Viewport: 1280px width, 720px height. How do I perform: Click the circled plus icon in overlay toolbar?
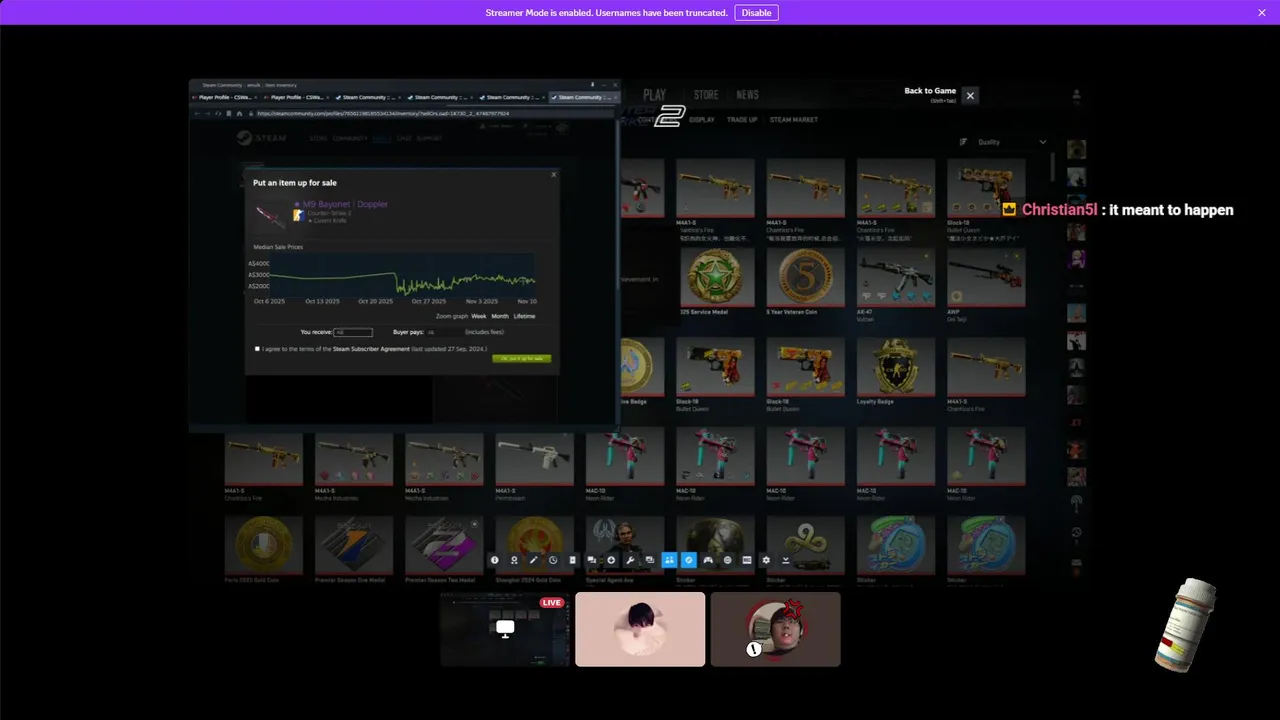611,560
